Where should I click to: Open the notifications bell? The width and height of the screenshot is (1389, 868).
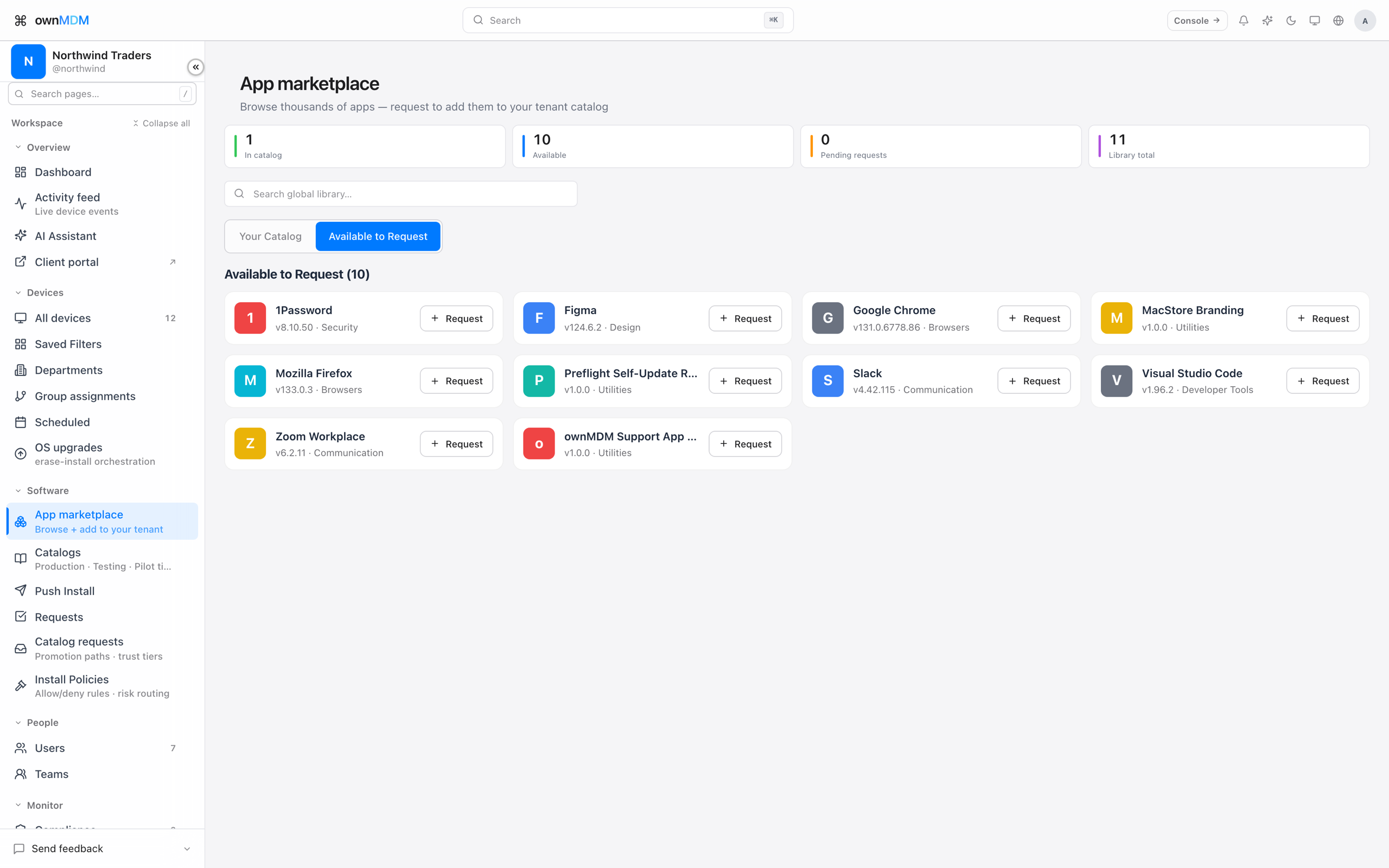1243,21
